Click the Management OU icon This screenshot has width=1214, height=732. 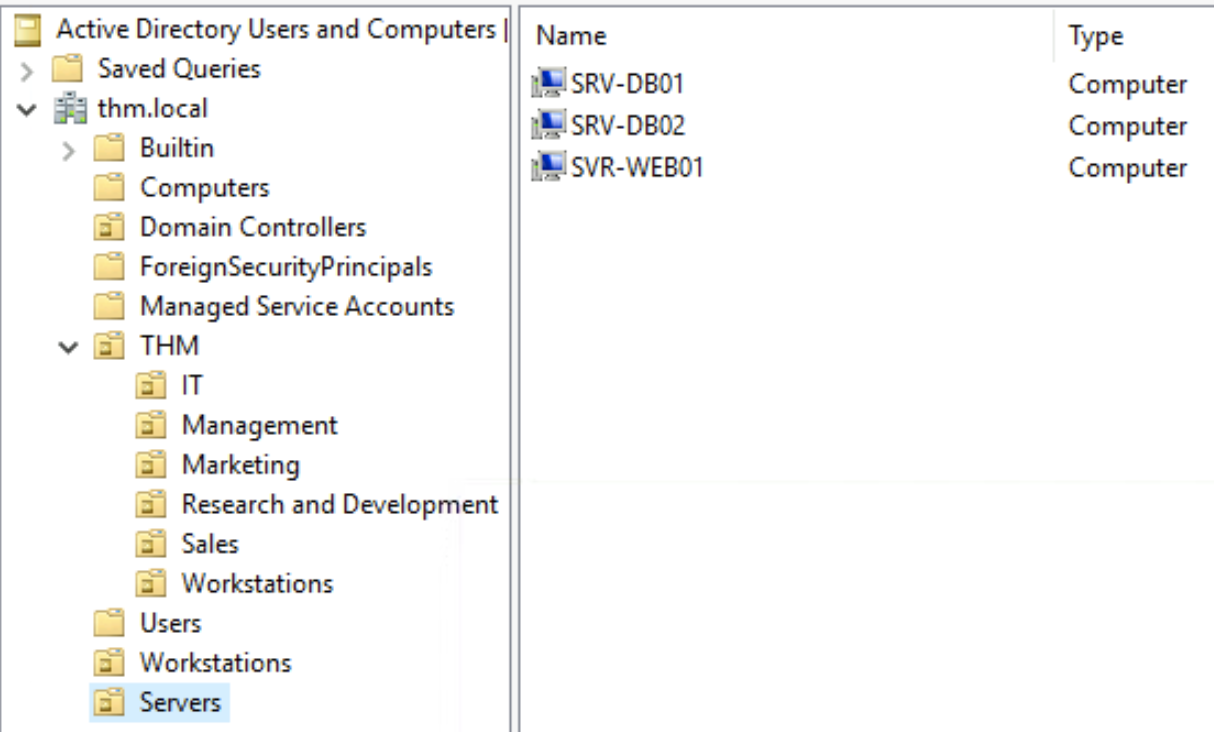click(149, 425)
